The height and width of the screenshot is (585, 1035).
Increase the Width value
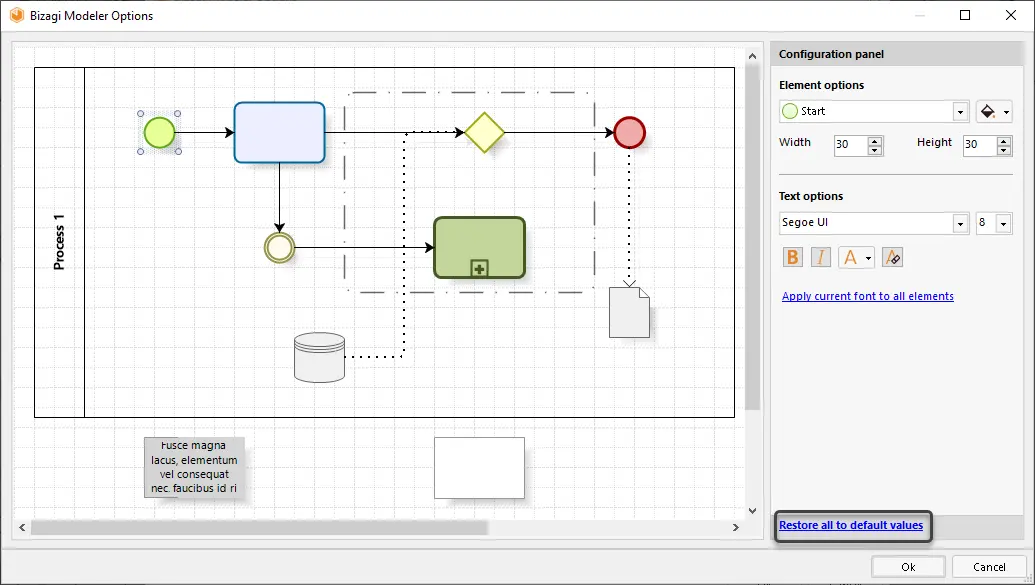point(875,140)
